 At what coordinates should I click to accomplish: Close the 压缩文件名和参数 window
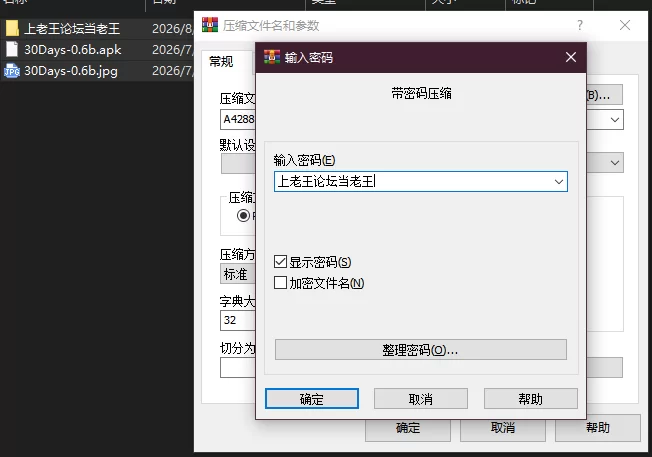(625, 25)
